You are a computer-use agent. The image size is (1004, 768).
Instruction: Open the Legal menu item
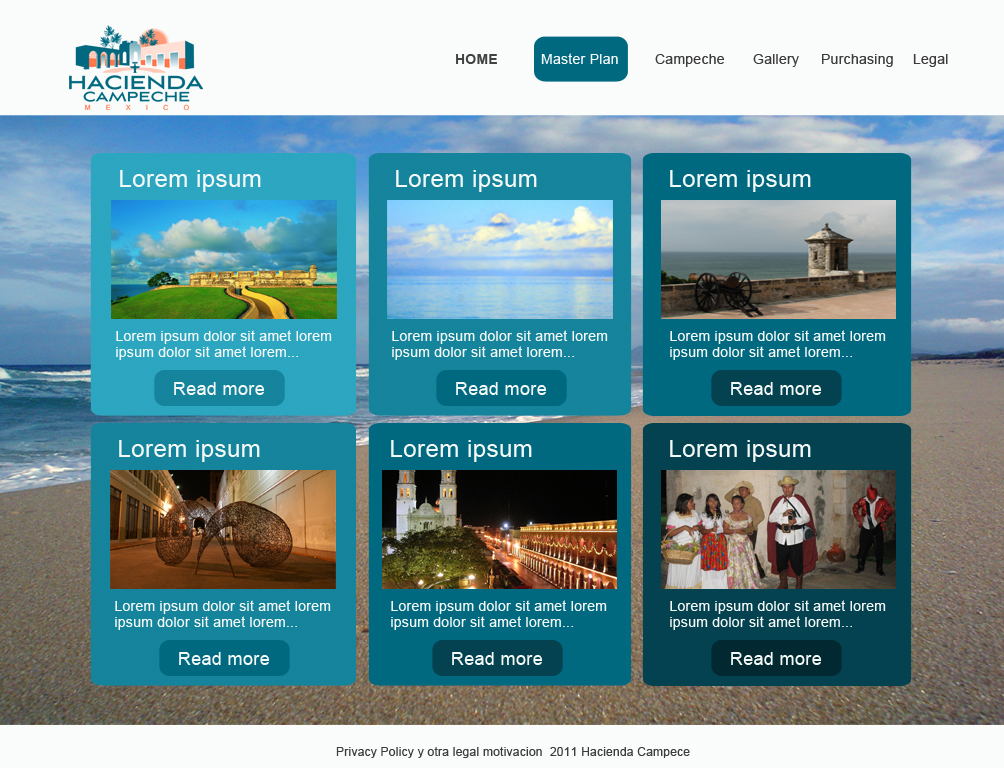click(930, 59)
